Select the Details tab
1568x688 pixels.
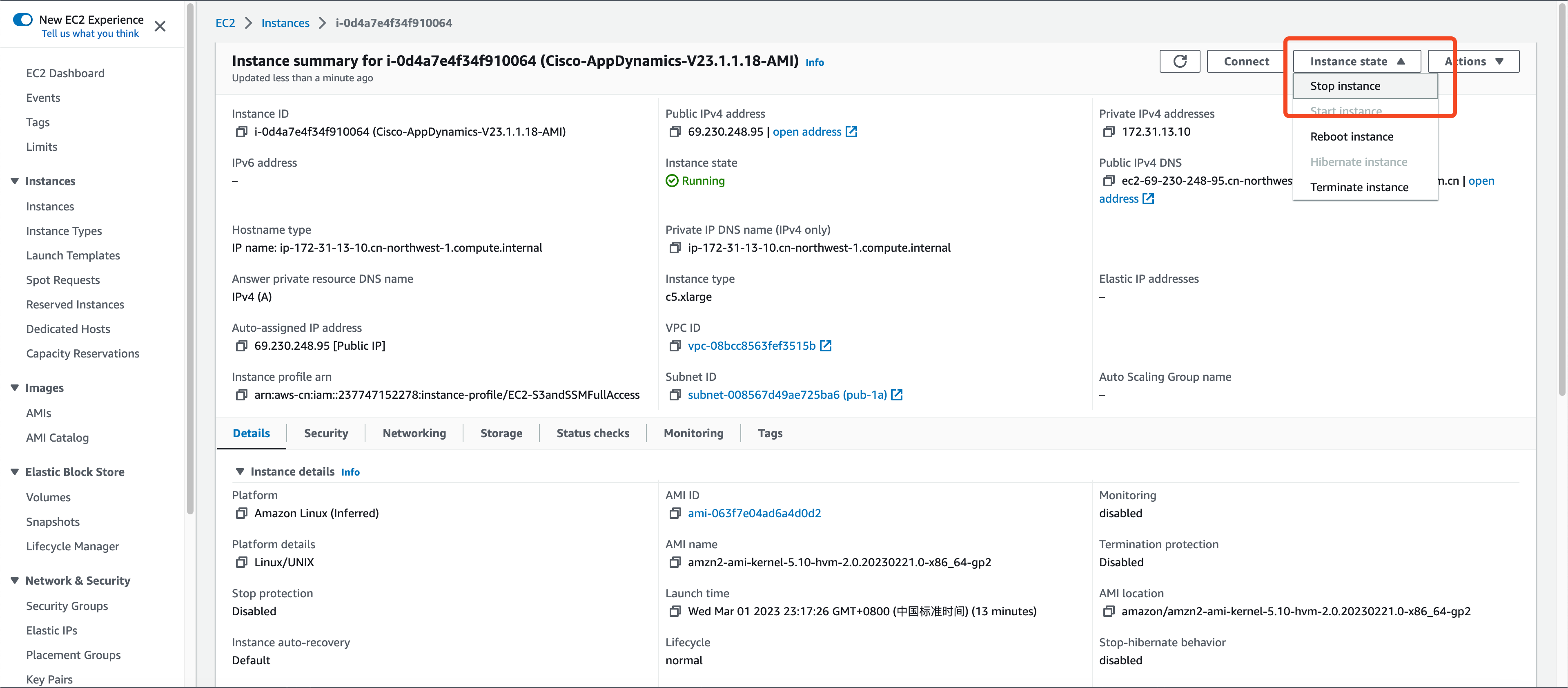tap(252, 433)
